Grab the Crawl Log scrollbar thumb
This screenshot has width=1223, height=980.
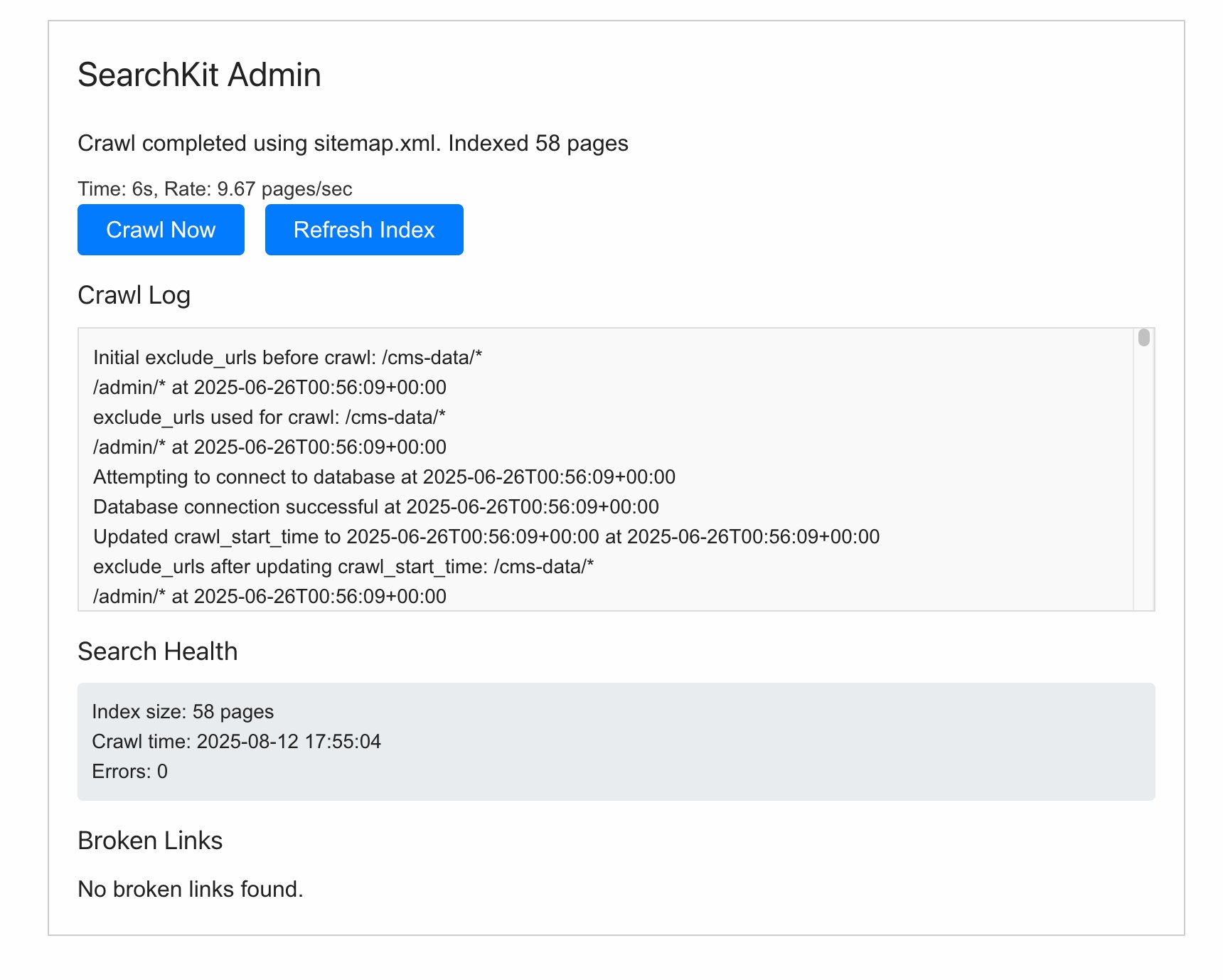pos(1143,337)
